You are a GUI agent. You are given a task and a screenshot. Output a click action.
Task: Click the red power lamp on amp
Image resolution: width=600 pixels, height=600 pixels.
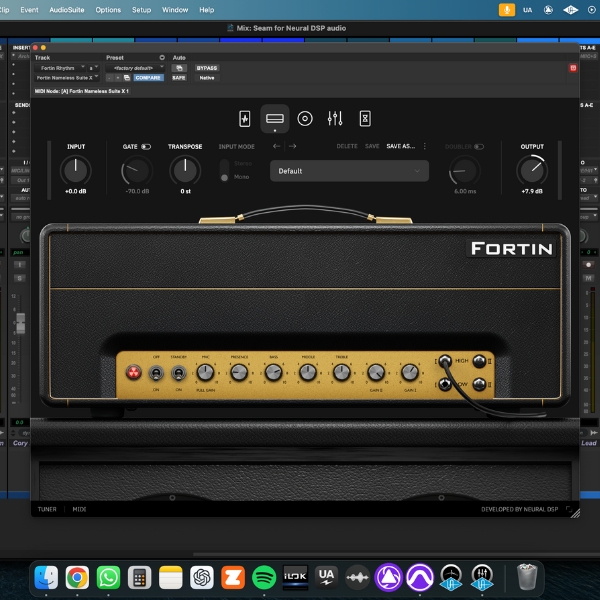click(x=134, y=372)
